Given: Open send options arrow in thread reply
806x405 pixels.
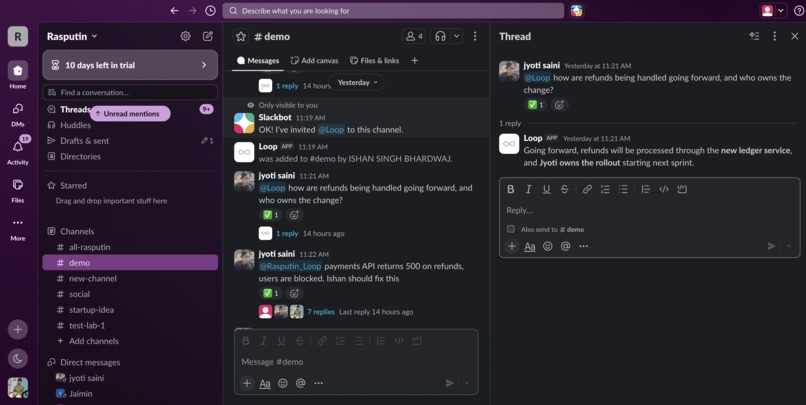Looking at the screenshot, I should click(789, 246).
